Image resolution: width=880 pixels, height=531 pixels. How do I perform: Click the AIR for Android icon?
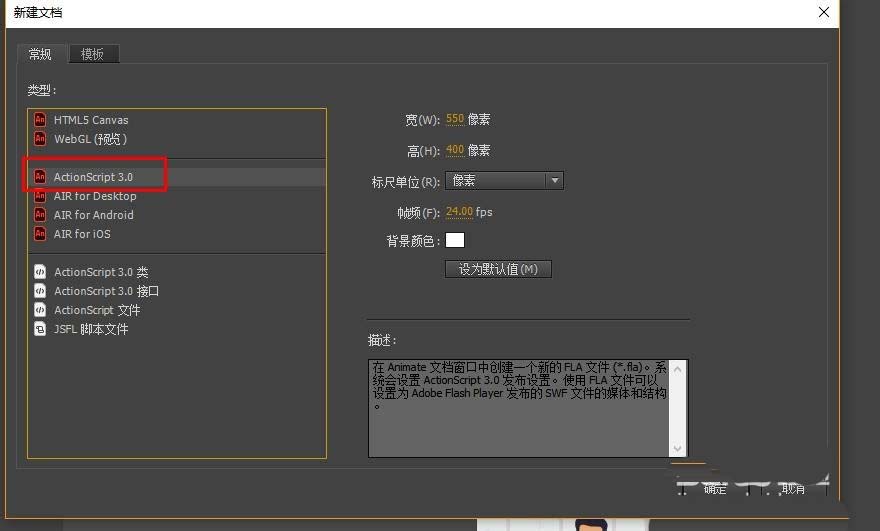click(40, 215)
